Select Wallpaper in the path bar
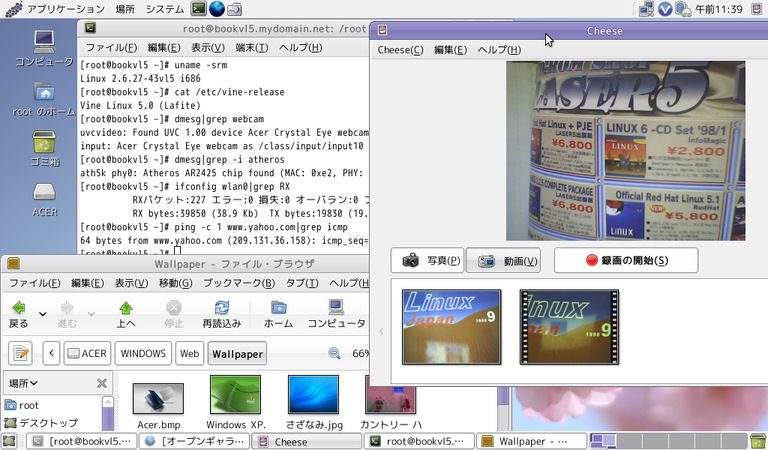The image size is (768, 450). (x=237, y=354)
